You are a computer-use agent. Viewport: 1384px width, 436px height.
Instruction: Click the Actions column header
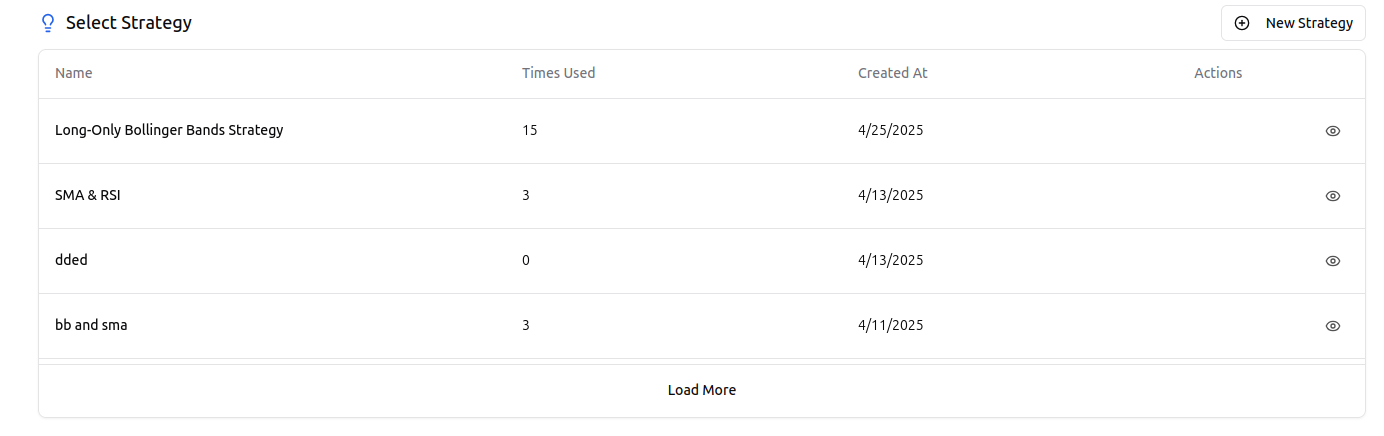(1218, 73)
